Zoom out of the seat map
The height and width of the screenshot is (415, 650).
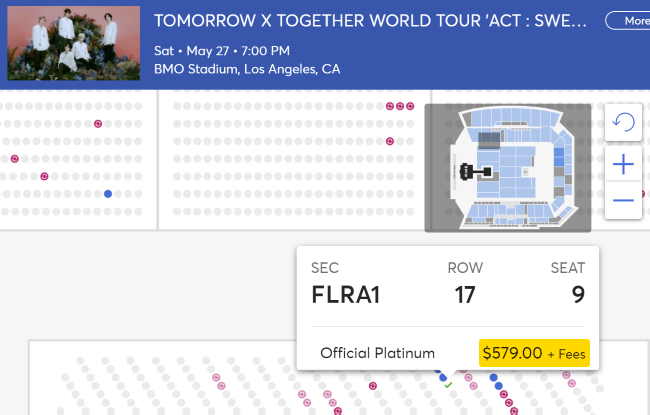pos(623,200)
